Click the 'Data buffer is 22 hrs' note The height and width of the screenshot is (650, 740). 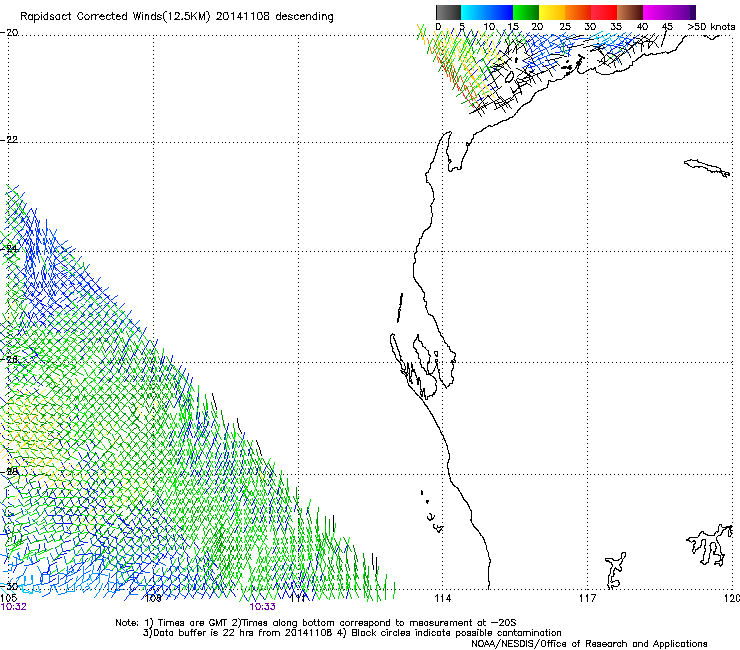[x=238, y=633]
